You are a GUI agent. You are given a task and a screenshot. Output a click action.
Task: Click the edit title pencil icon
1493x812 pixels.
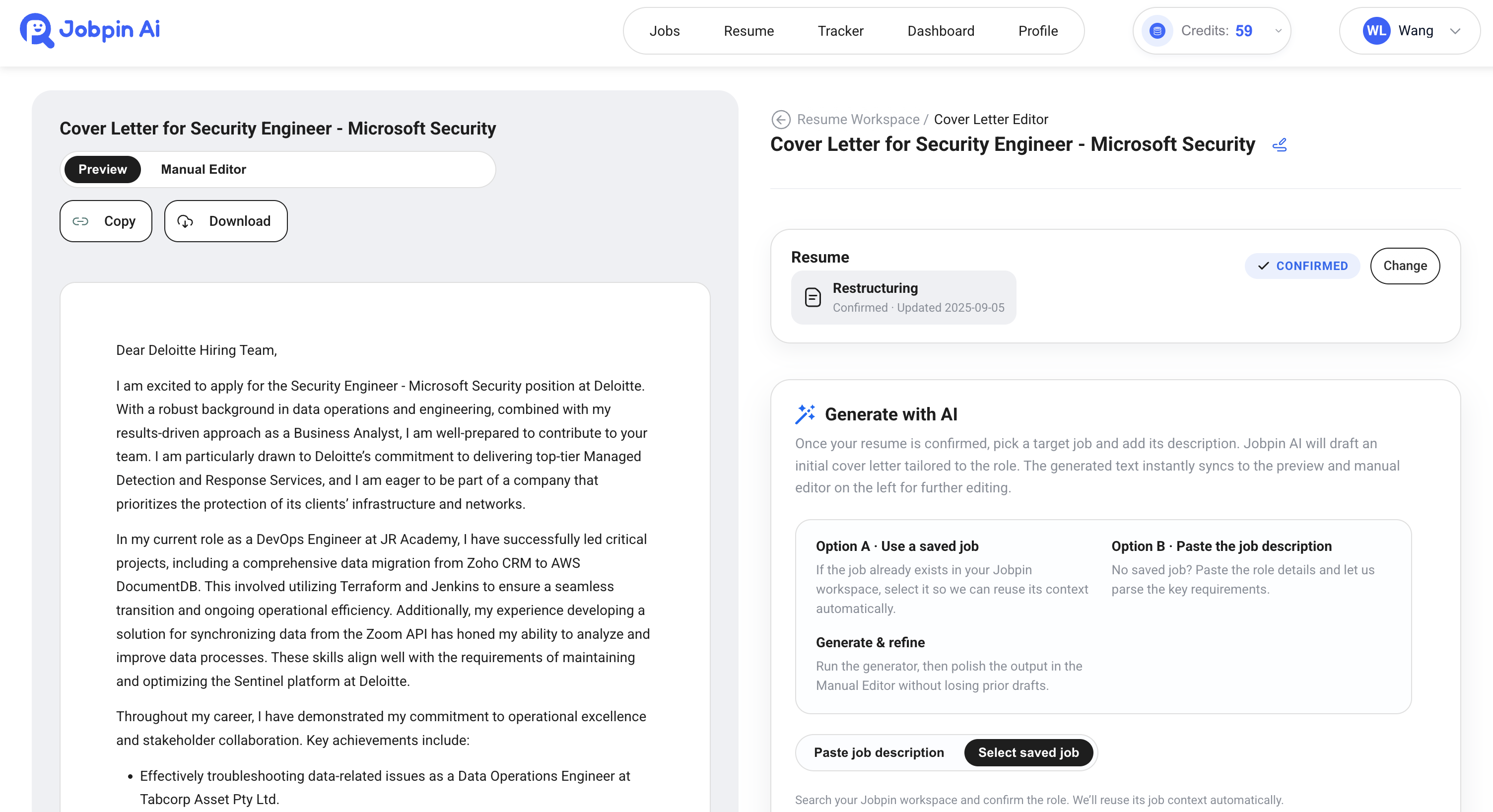(x=1280, y=145)
